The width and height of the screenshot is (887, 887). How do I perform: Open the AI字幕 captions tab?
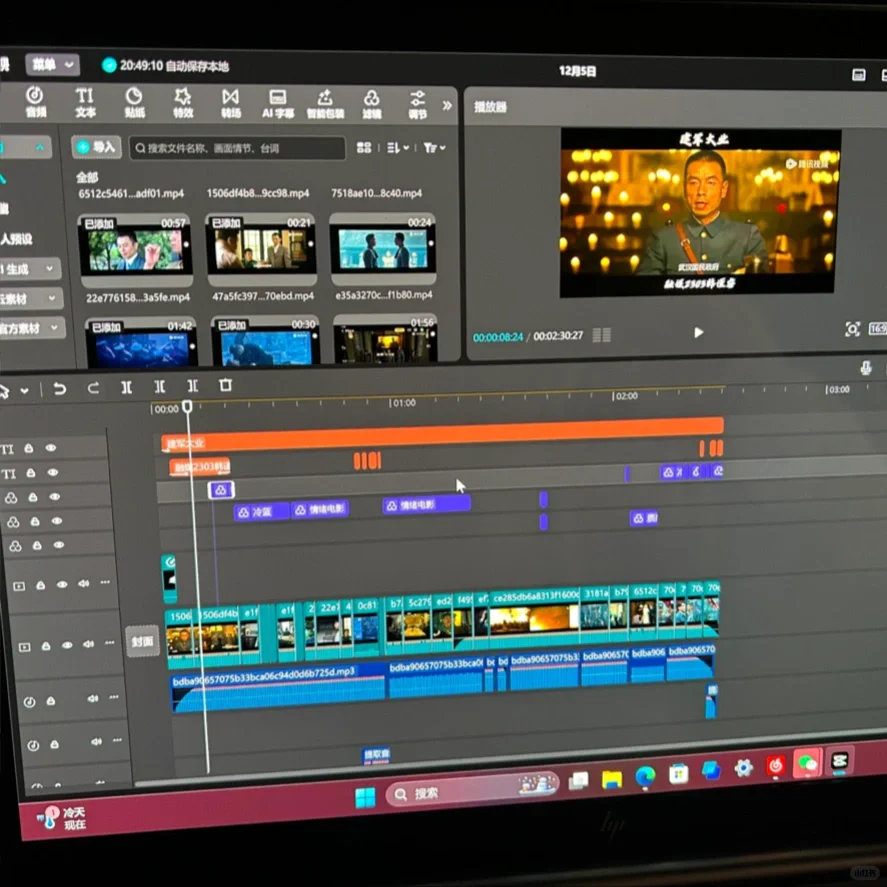point(278,104)
